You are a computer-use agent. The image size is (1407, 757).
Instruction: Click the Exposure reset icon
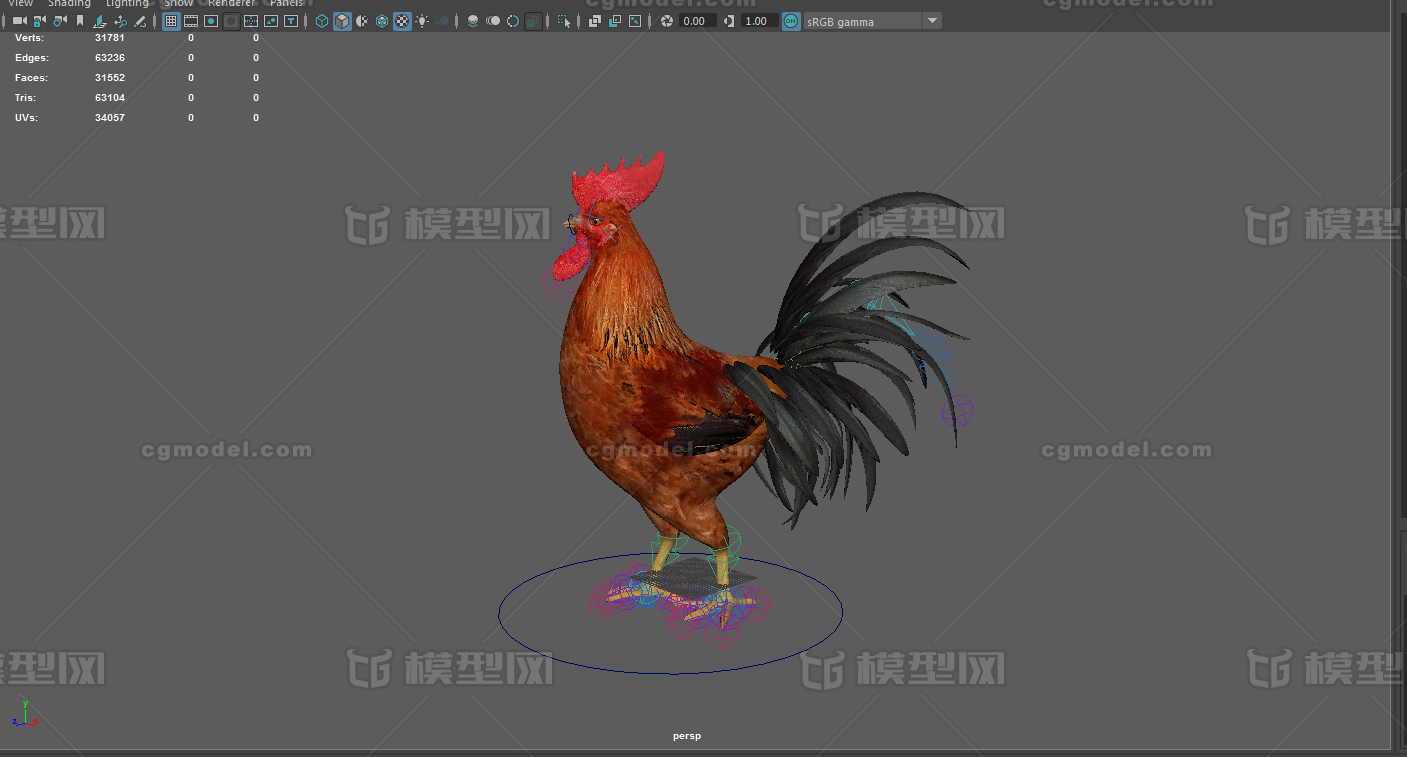[667, 21]
